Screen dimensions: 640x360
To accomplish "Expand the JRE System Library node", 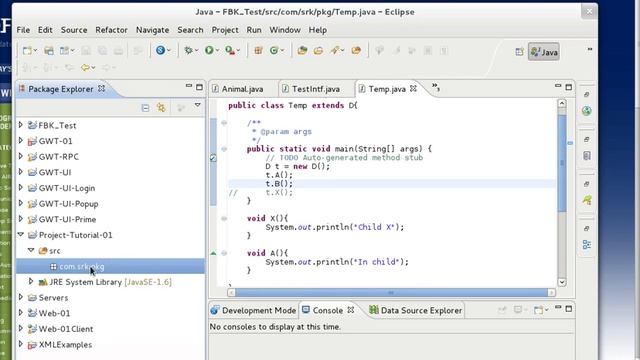I will 31,282.
